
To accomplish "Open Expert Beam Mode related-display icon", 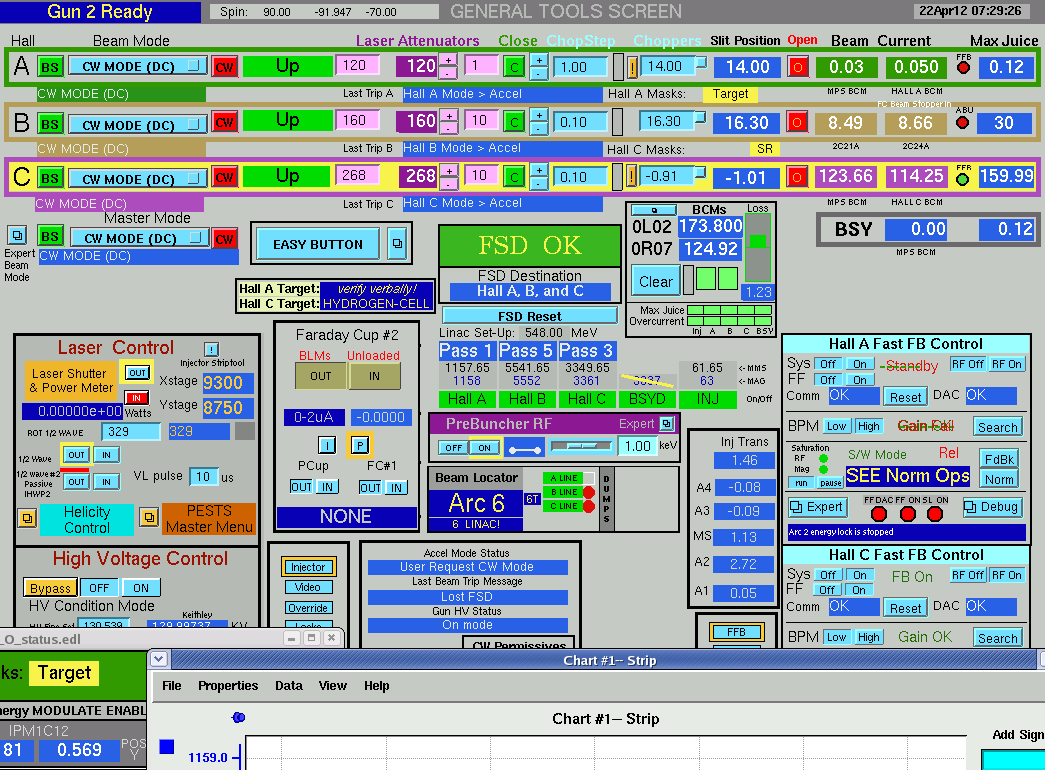I will pyautogui.click(x=17, y=235).
